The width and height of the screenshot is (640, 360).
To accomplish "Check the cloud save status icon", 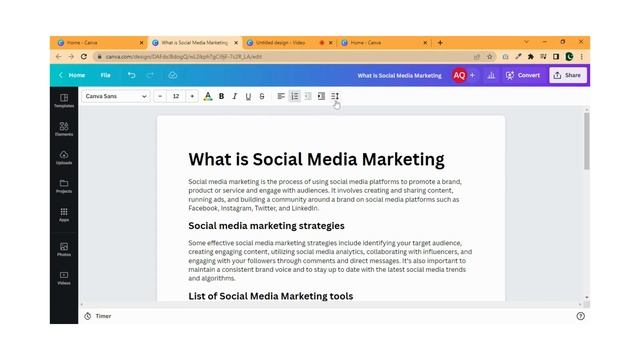I will (x=173, y=75).
